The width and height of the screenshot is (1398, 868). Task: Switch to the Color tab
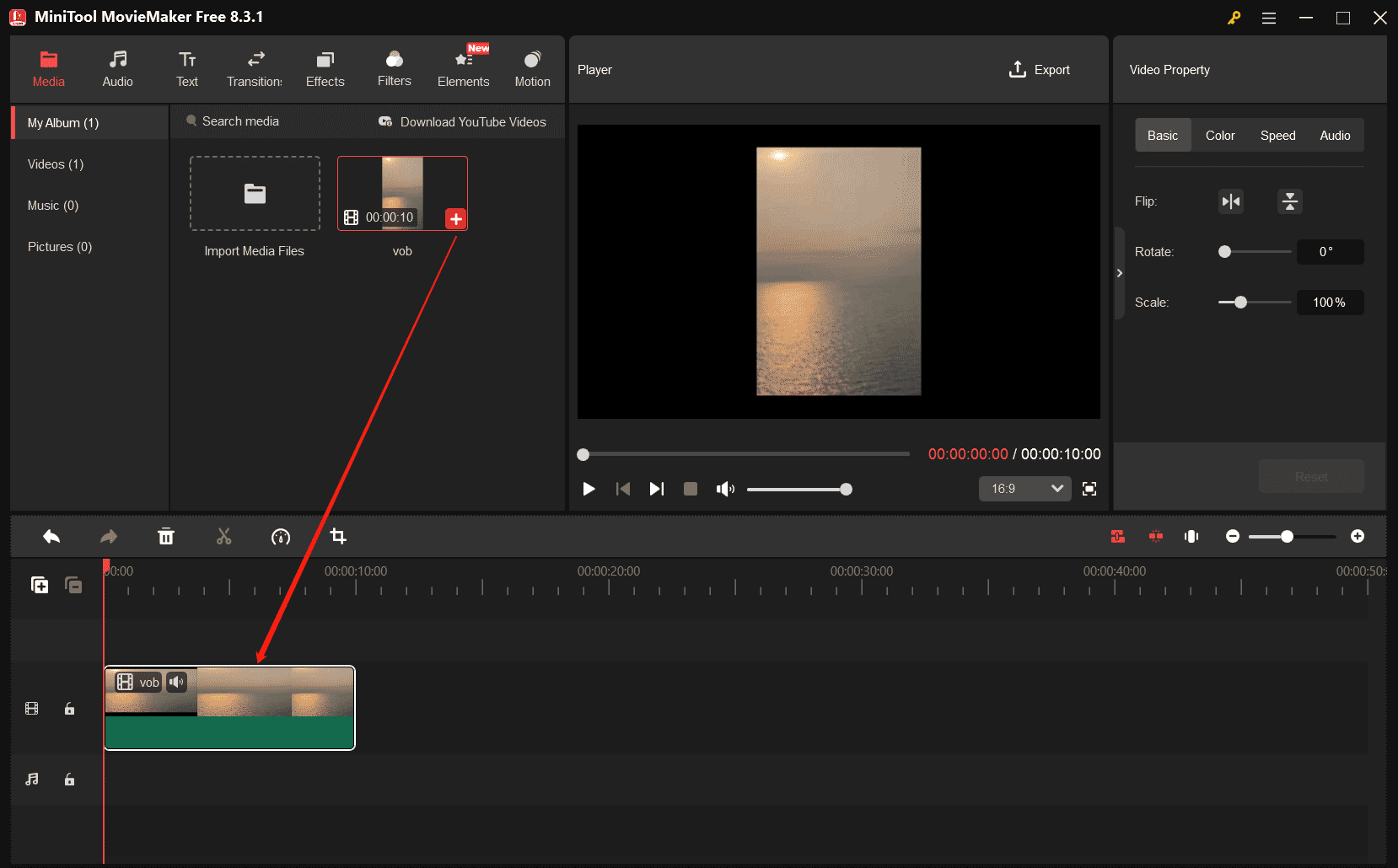click(x=1219, y=136)
